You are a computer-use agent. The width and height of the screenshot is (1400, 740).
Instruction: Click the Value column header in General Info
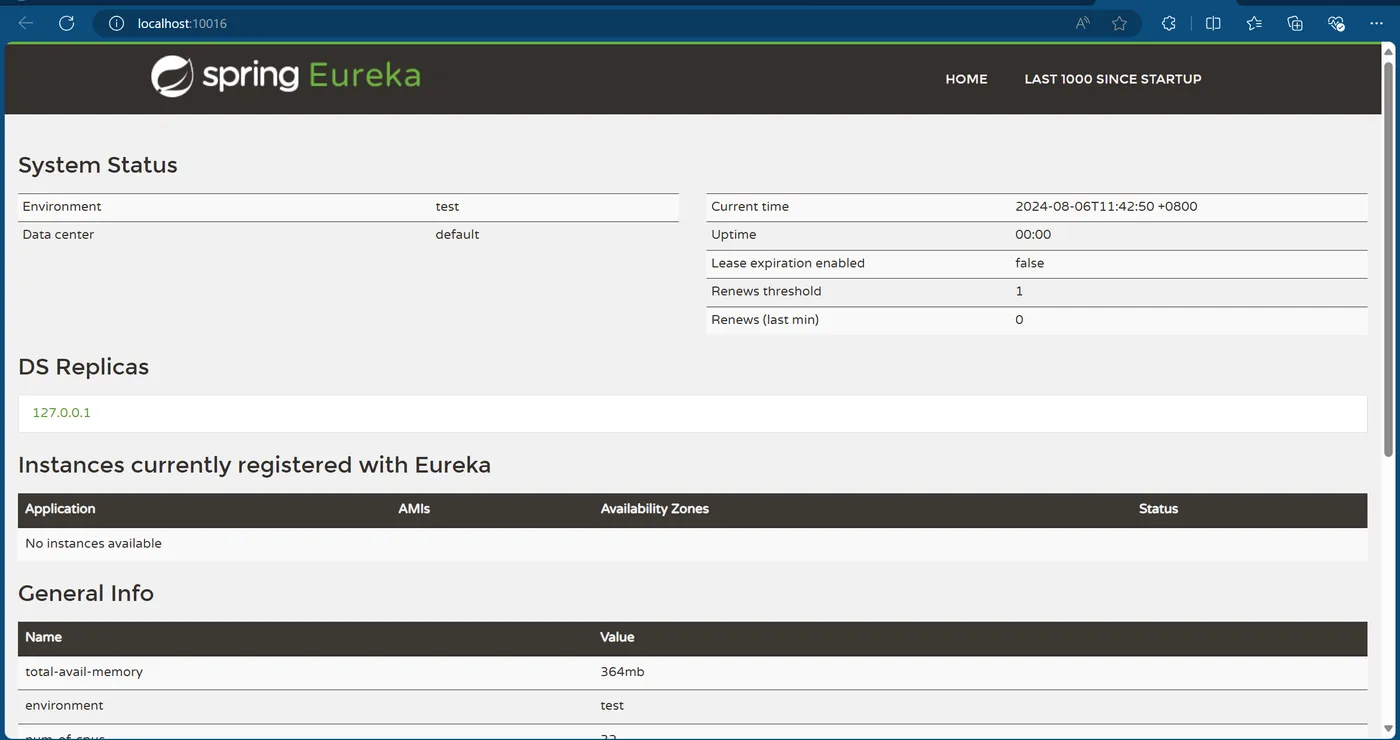point(617,637)
